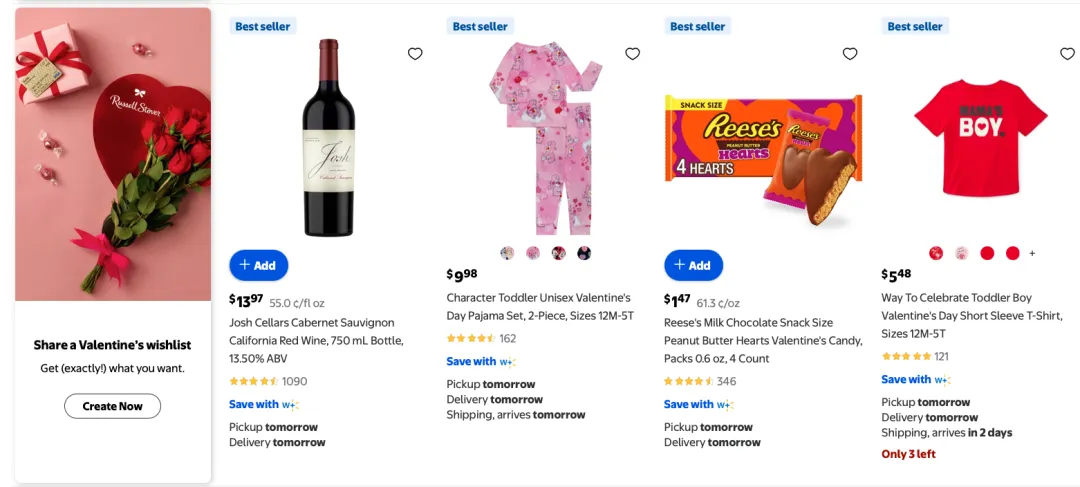Select third solid red T-shirt swatch
Viewport: 1080px width, 487px height.
point(987,253)
